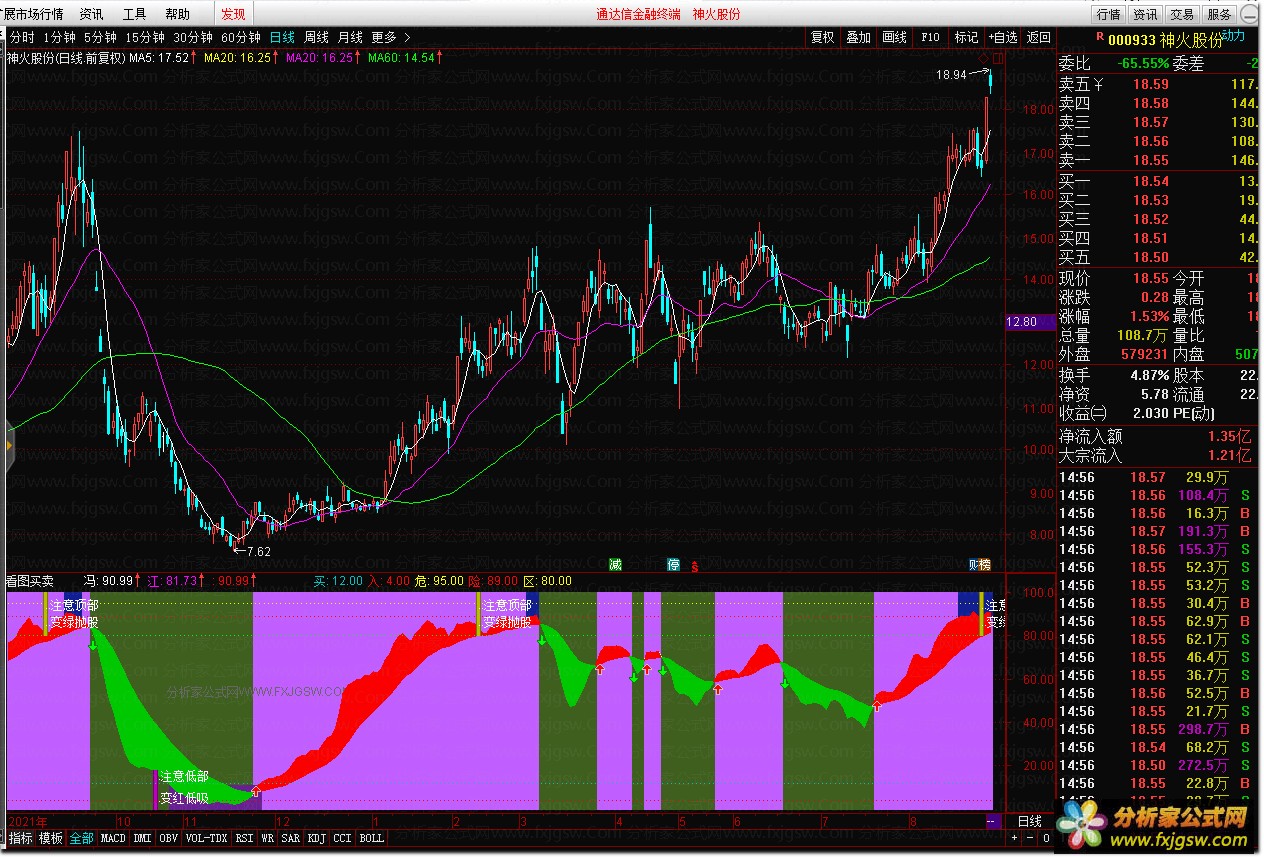Switch indicator to RSI
The image size is (1264, 857).
point(244,838)
